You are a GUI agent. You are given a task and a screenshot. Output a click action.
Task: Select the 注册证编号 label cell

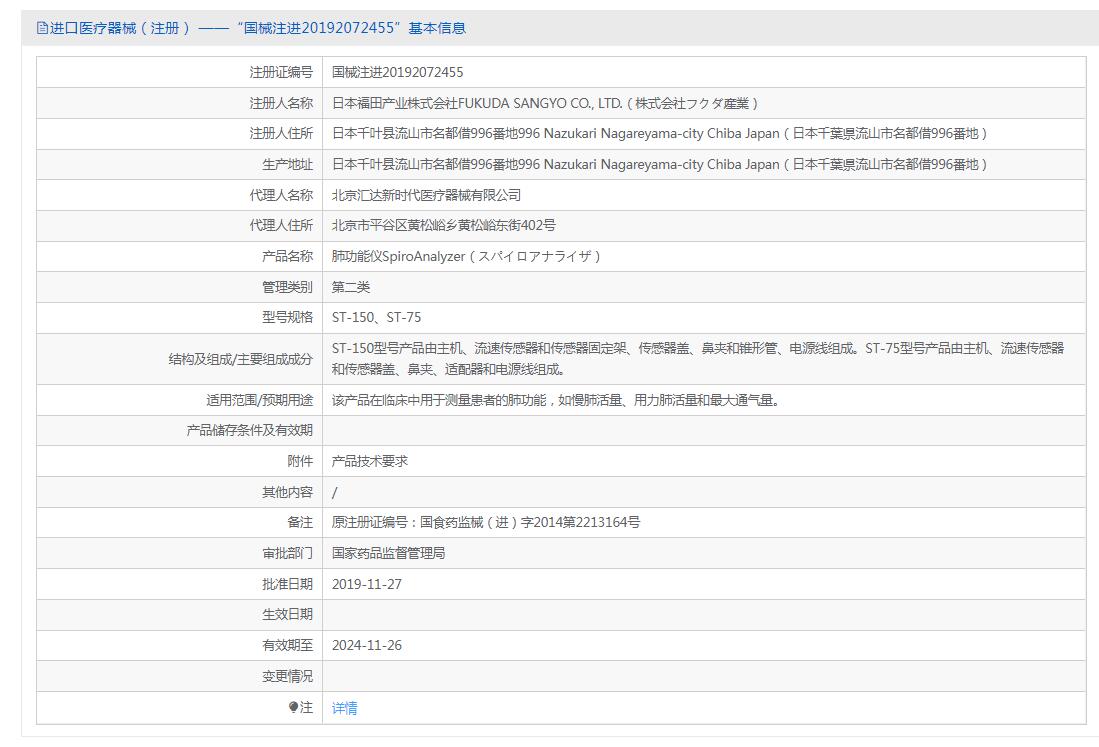pyautogui.click(x=281, y=72)
